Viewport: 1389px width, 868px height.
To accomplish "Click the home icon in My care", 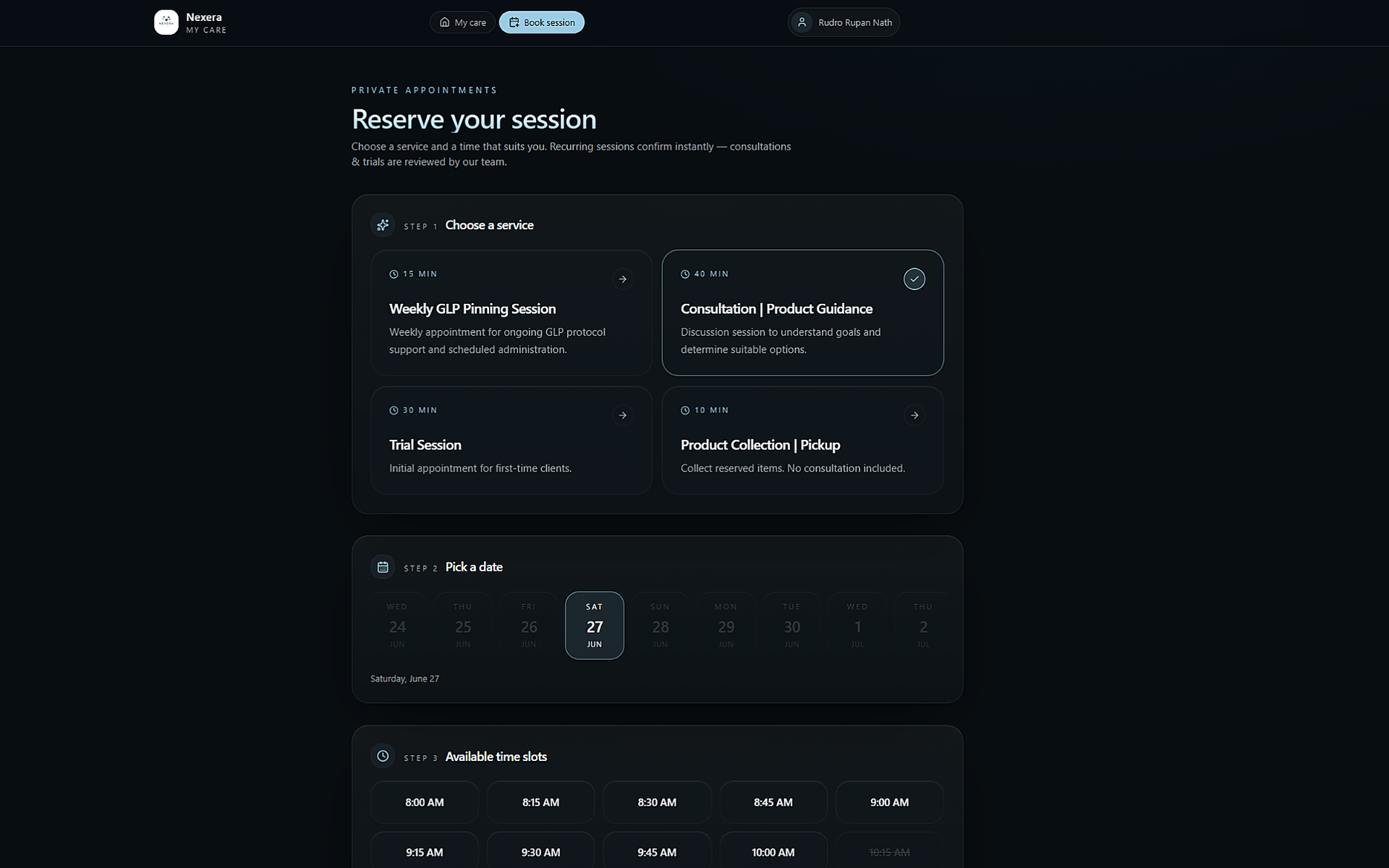I will click(445, 22).
